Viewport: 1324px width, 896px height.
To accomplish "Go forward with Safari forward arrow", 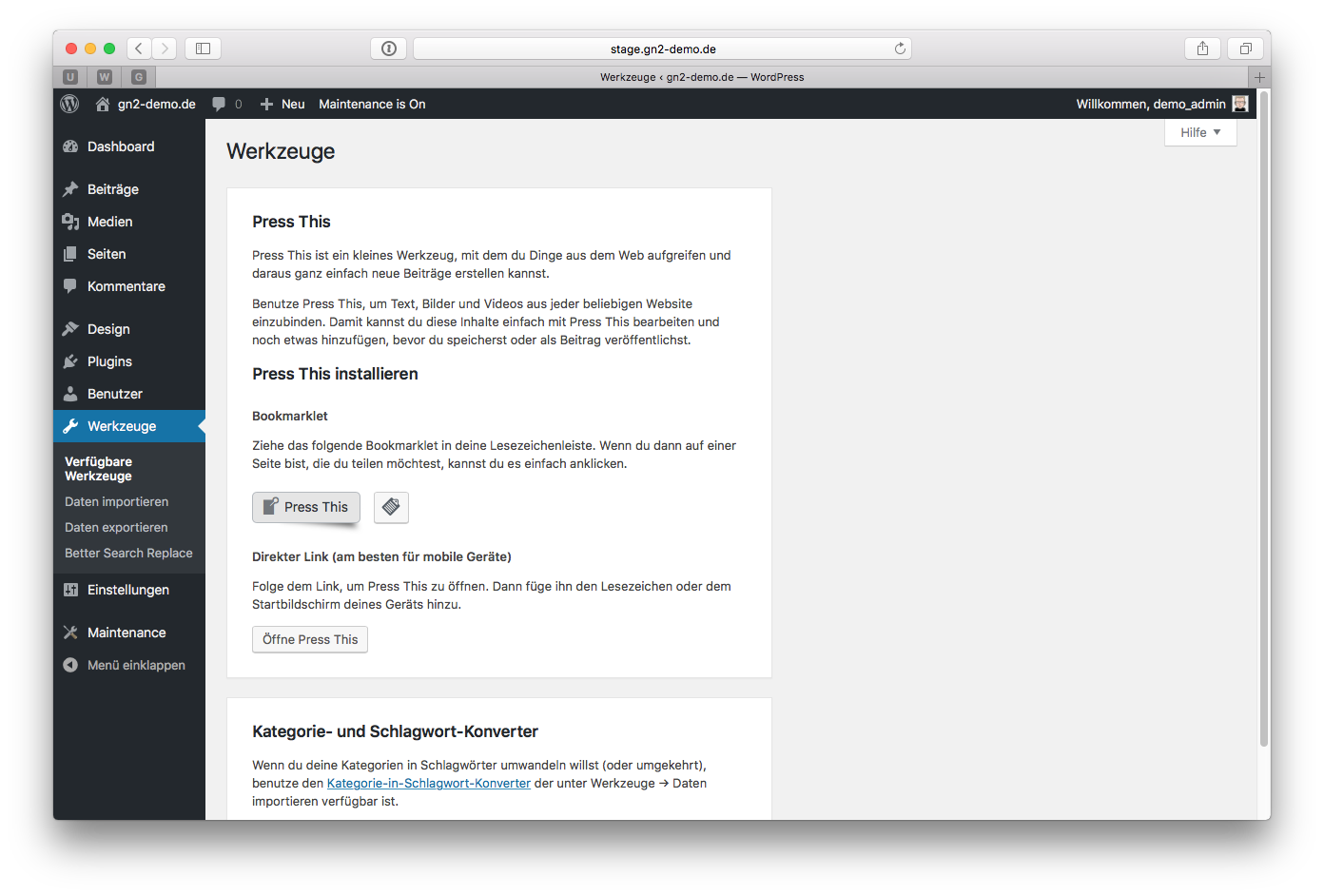I will [165, 49].
